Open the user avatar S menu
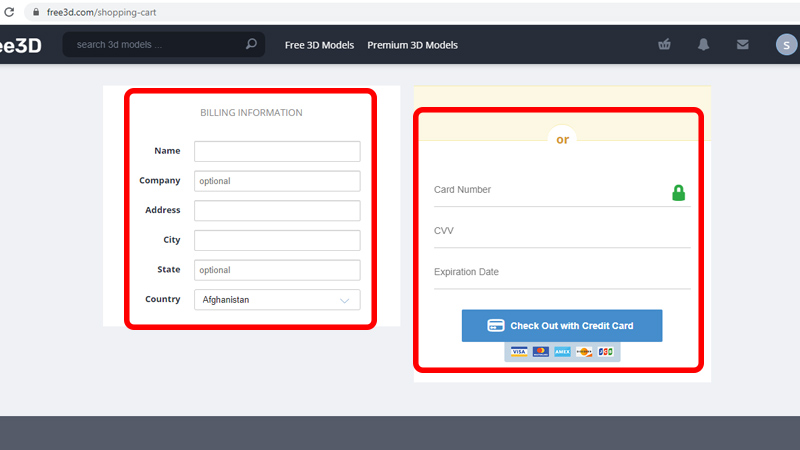This screenshot has width=800, height=450. pos(786,45)
